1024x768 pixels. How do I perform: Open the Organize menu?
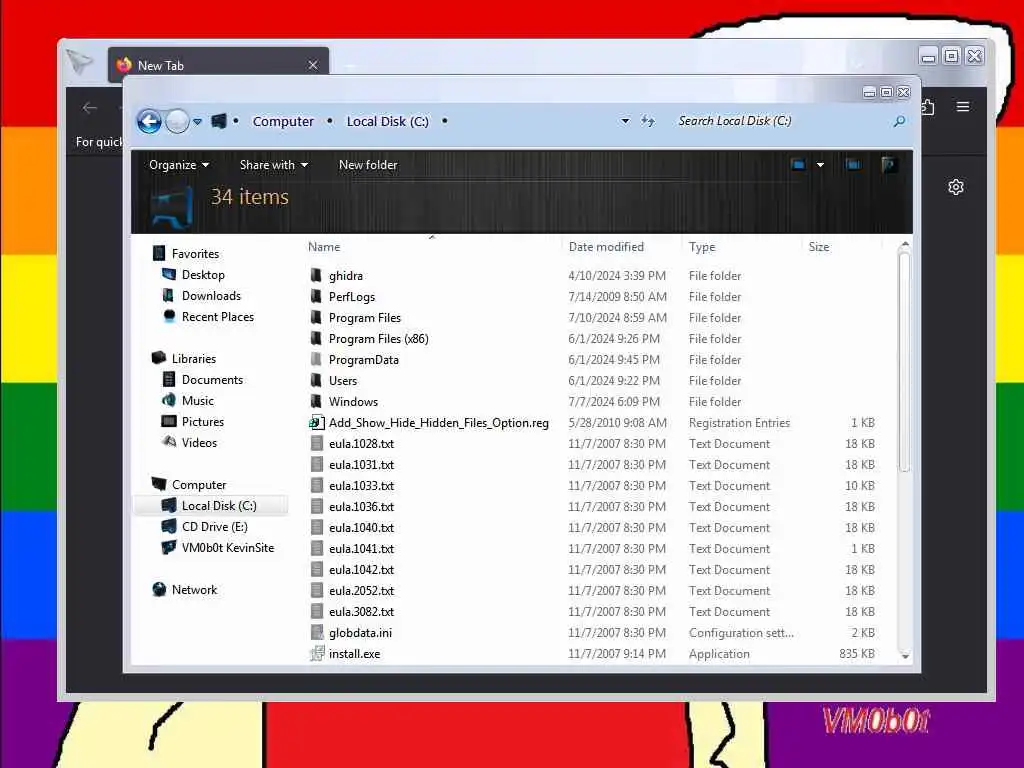[x=179, y=165]
